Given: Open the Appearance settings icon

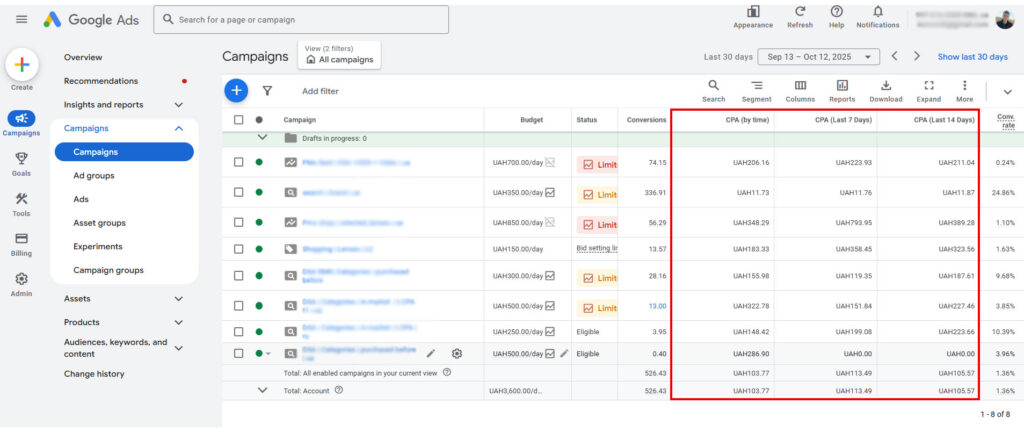Looking at the screenshot, I should pyautogui.click(x=752, y=11).
